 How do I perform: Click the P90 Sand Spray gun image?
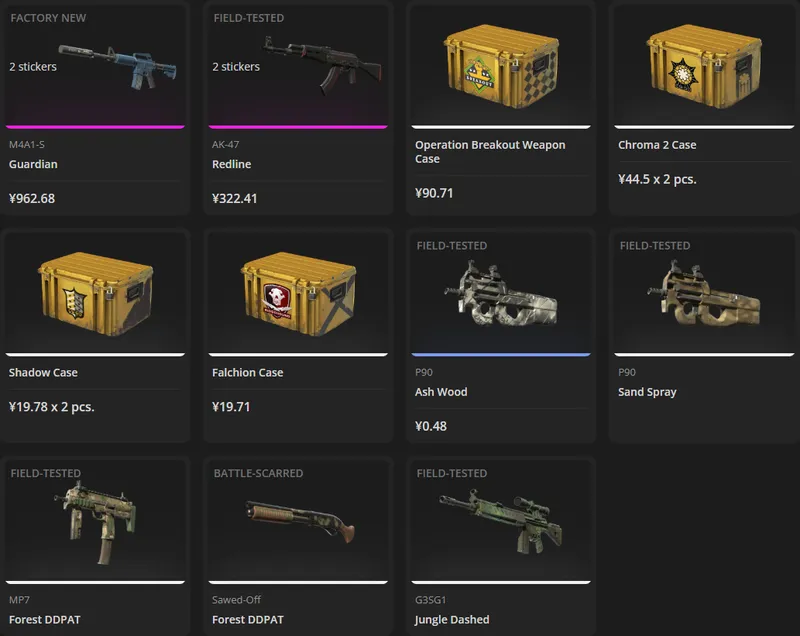click(704, 294)
